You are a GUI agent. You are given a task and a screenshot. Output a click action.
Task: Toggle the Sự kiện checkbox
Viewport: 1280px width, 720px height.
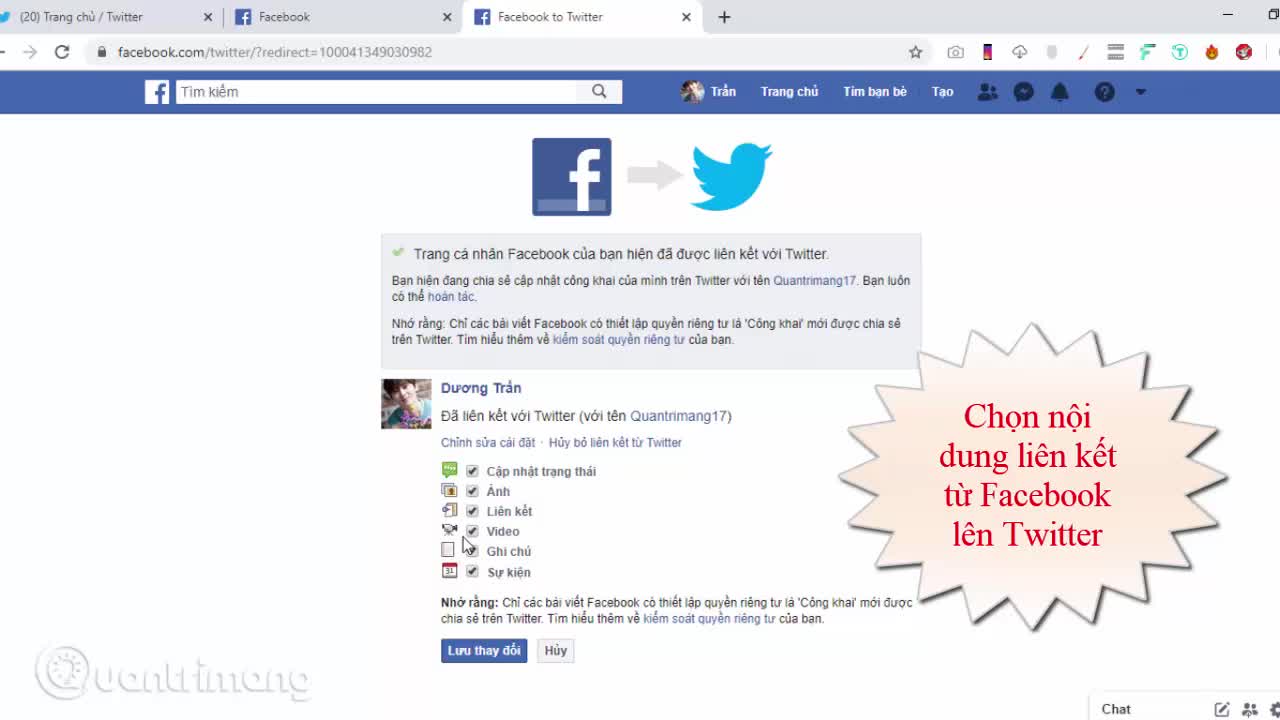pos(472,572)
